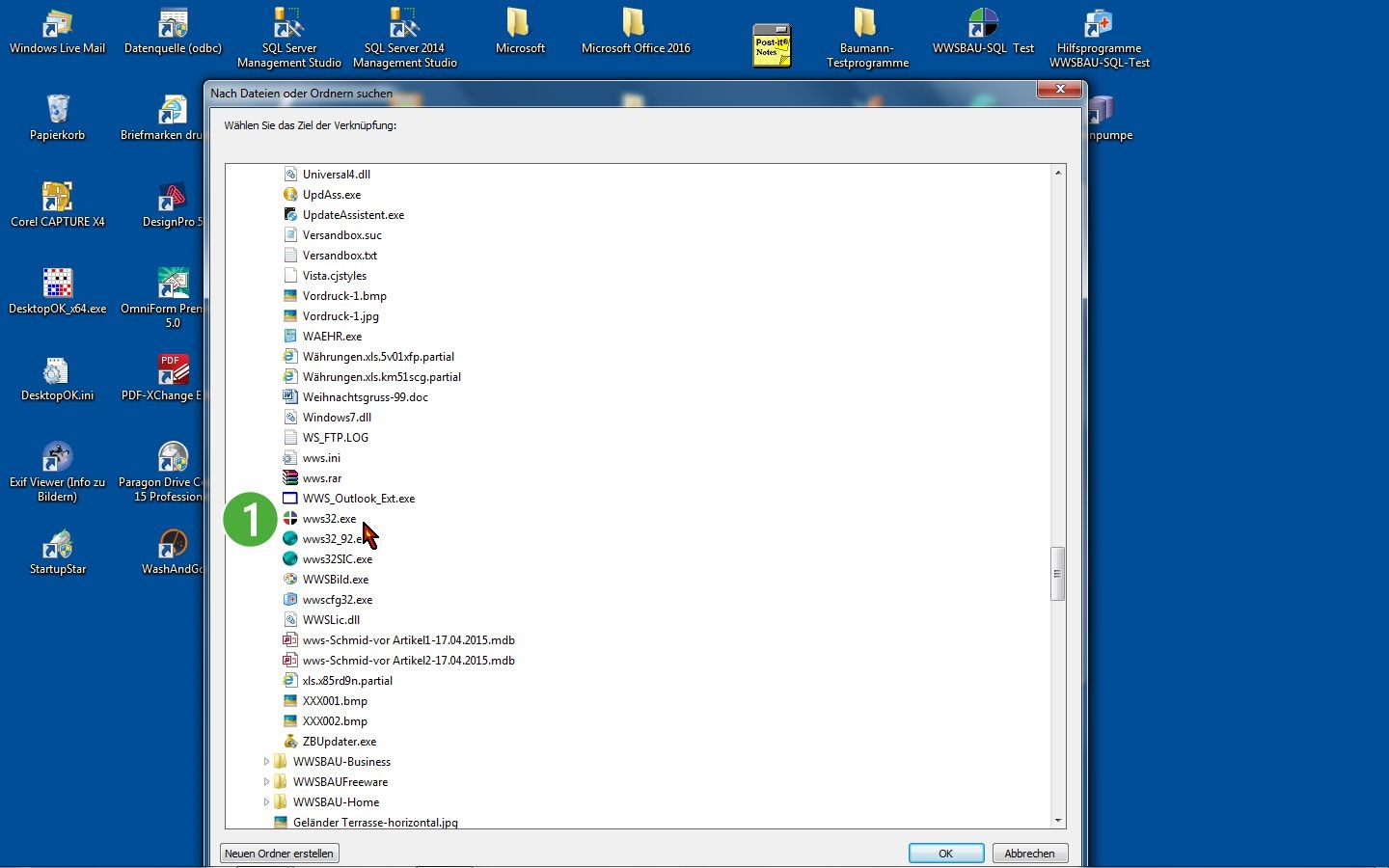Select wws32_92 executable in the list

pos(333,539)
